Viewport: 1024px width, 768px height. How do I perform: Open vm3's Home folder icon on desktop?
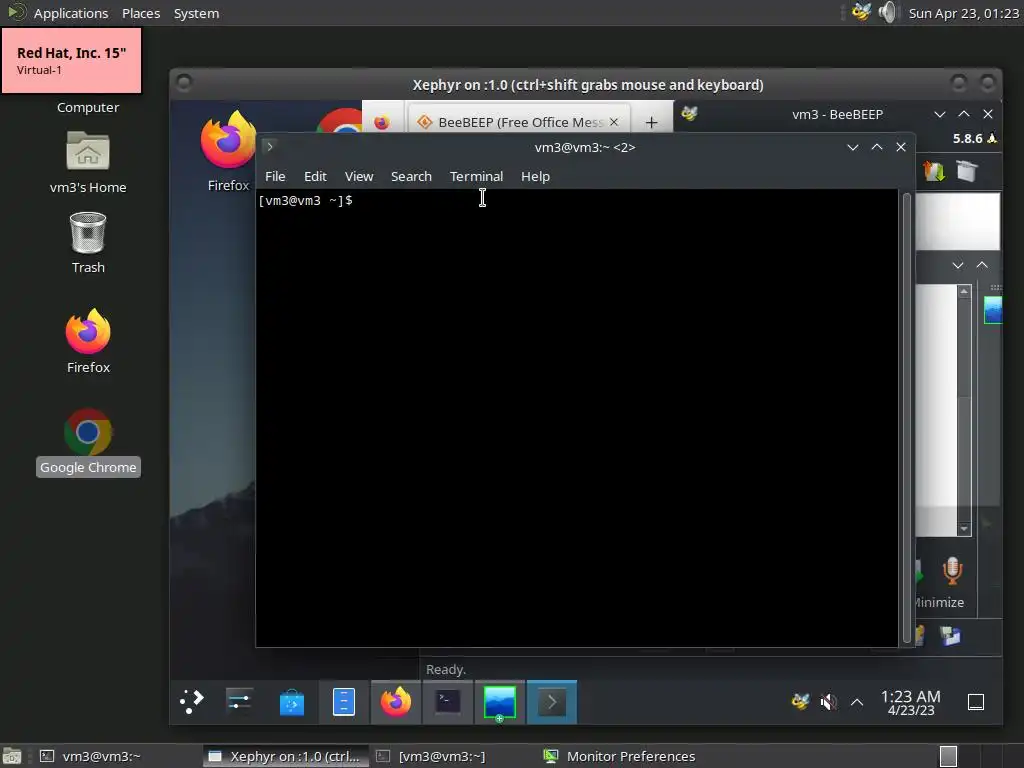tap(88, 162)
